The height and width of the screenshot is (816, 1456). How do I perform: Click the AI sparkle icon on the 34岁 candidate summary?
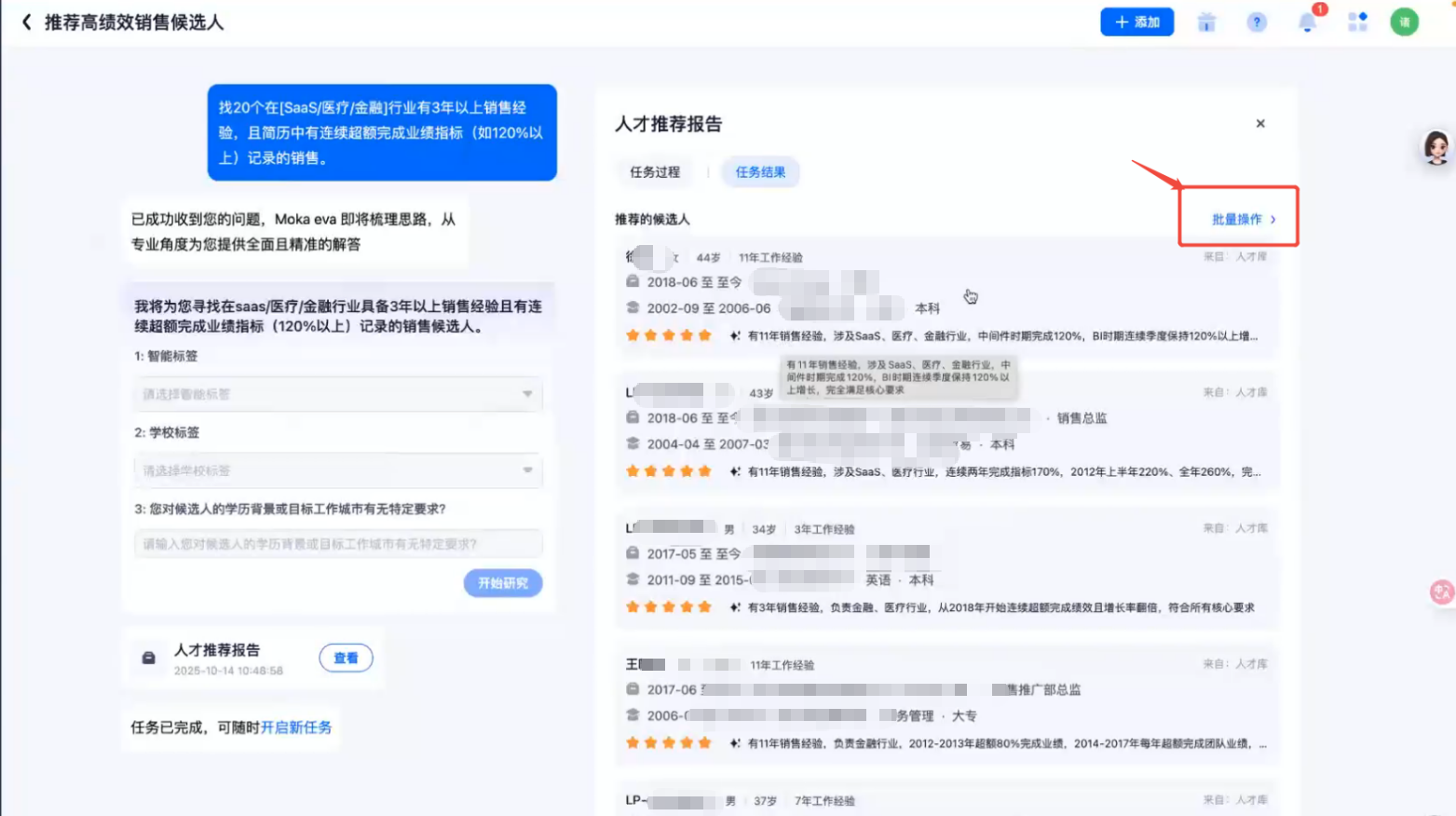735,607
